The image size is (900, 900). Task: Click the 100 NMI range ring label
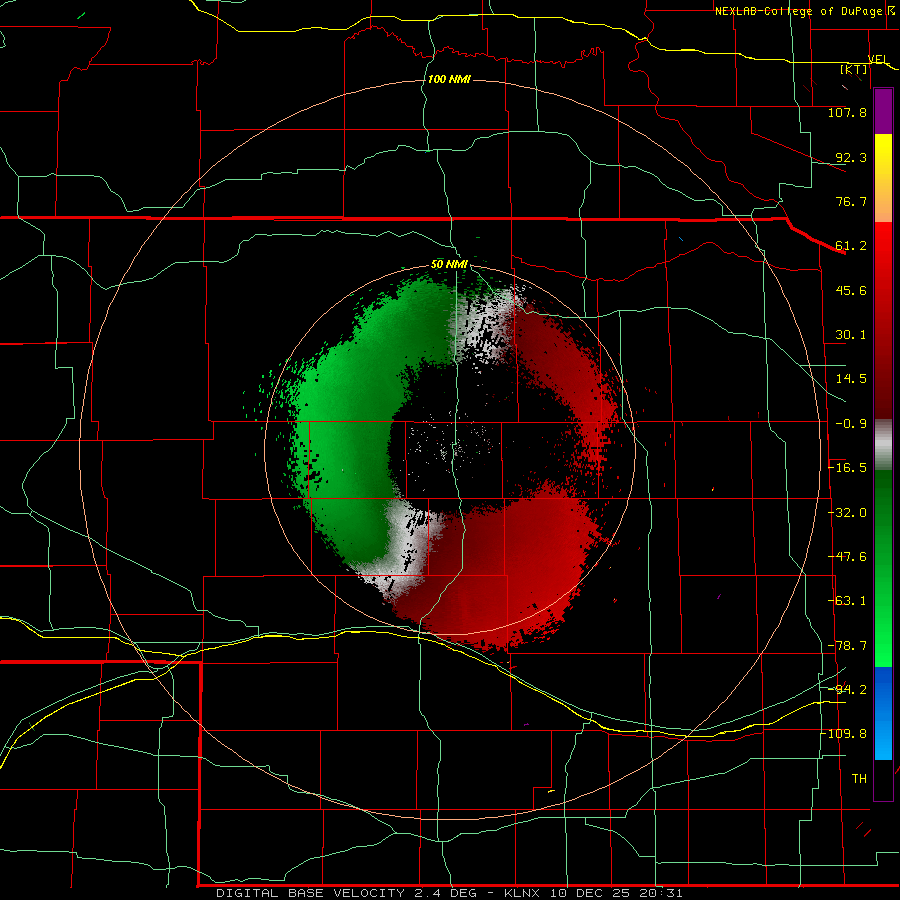449,79
